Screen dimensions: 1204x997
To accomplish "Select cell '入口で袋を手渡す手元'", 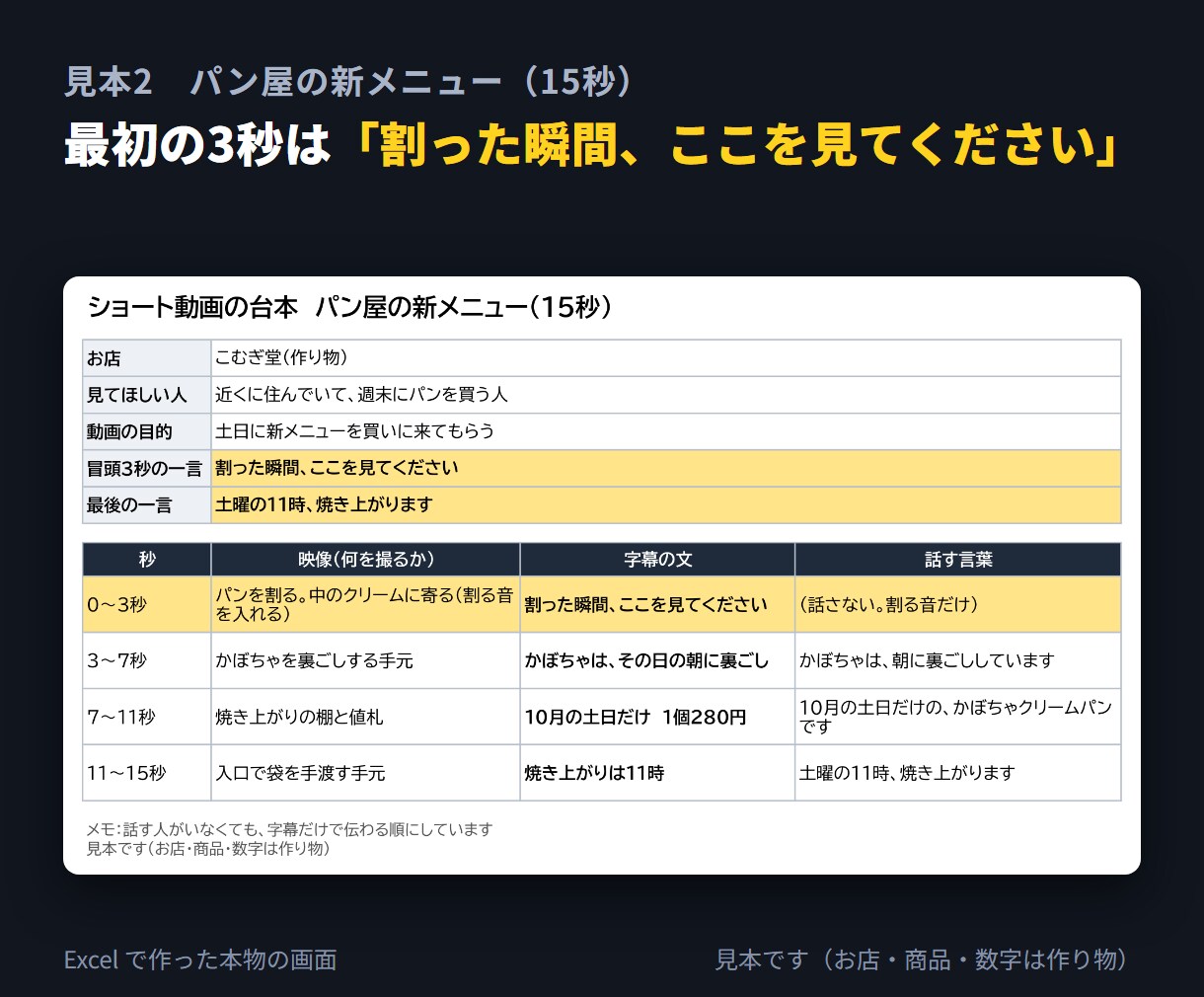I will [x=365, y=773].
